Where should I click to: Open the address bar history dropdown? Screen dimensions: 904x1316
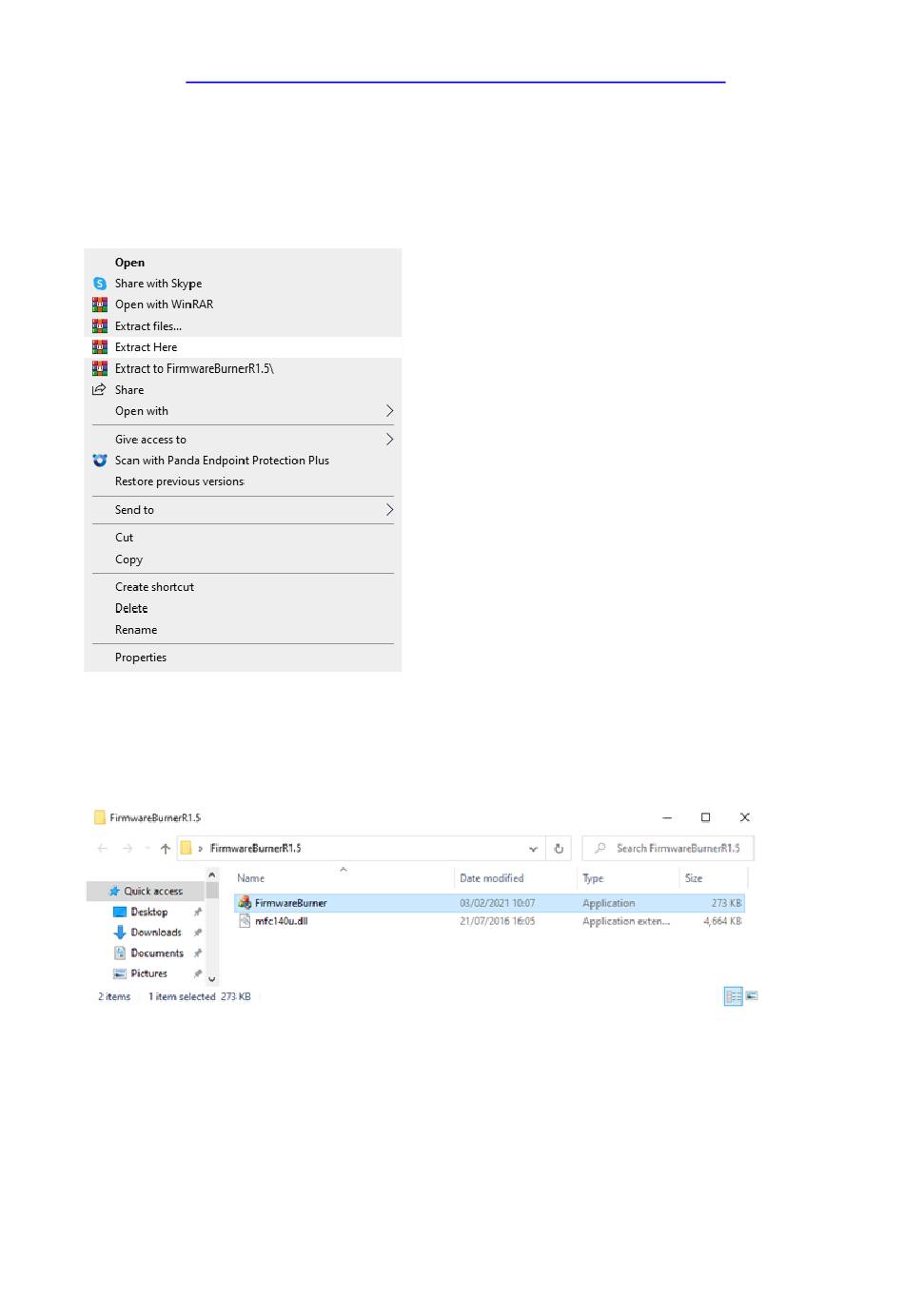(533, 849)
